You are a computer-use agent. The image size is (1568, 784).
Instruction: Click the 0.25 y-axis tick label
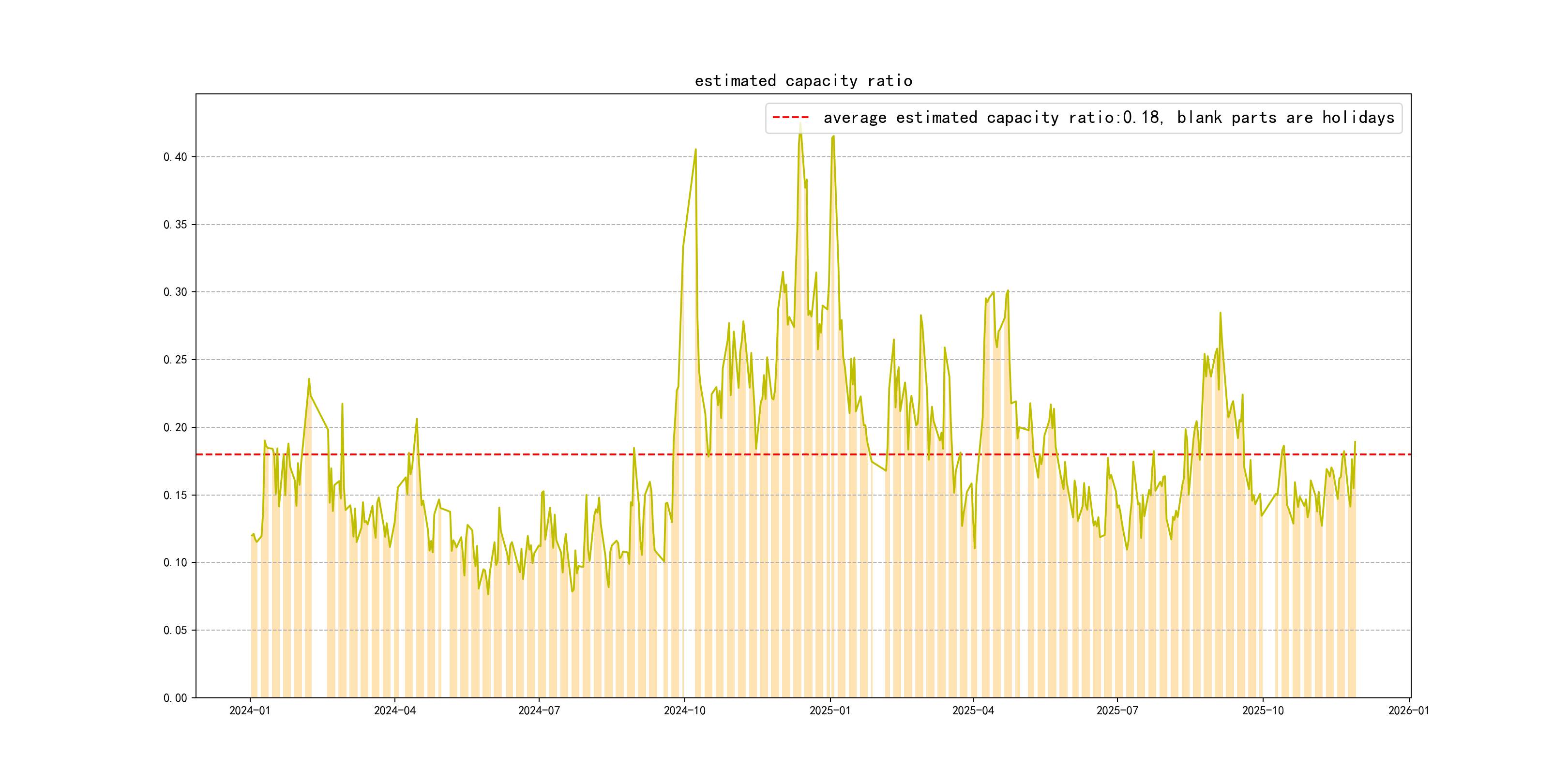(x=175, y=360)
